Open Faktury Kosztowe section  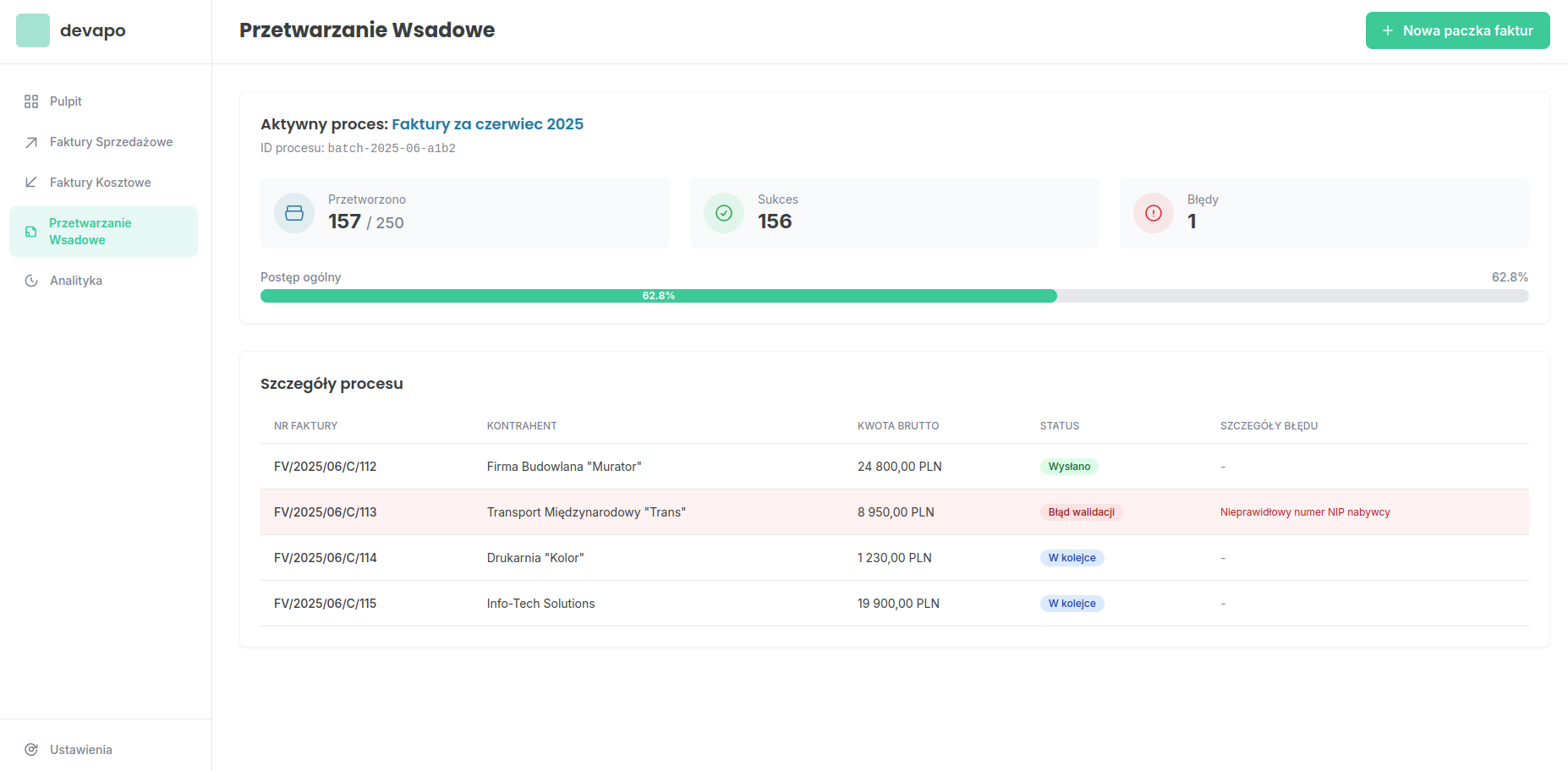click(103, 183)
